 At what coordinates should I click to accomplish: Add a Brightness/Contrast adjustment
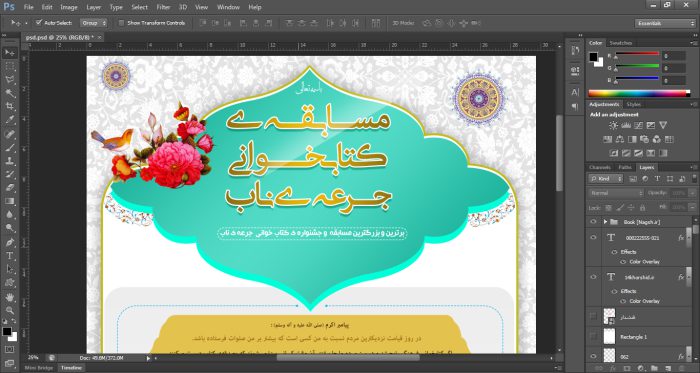pyautogui.click(x=613, y=126)
